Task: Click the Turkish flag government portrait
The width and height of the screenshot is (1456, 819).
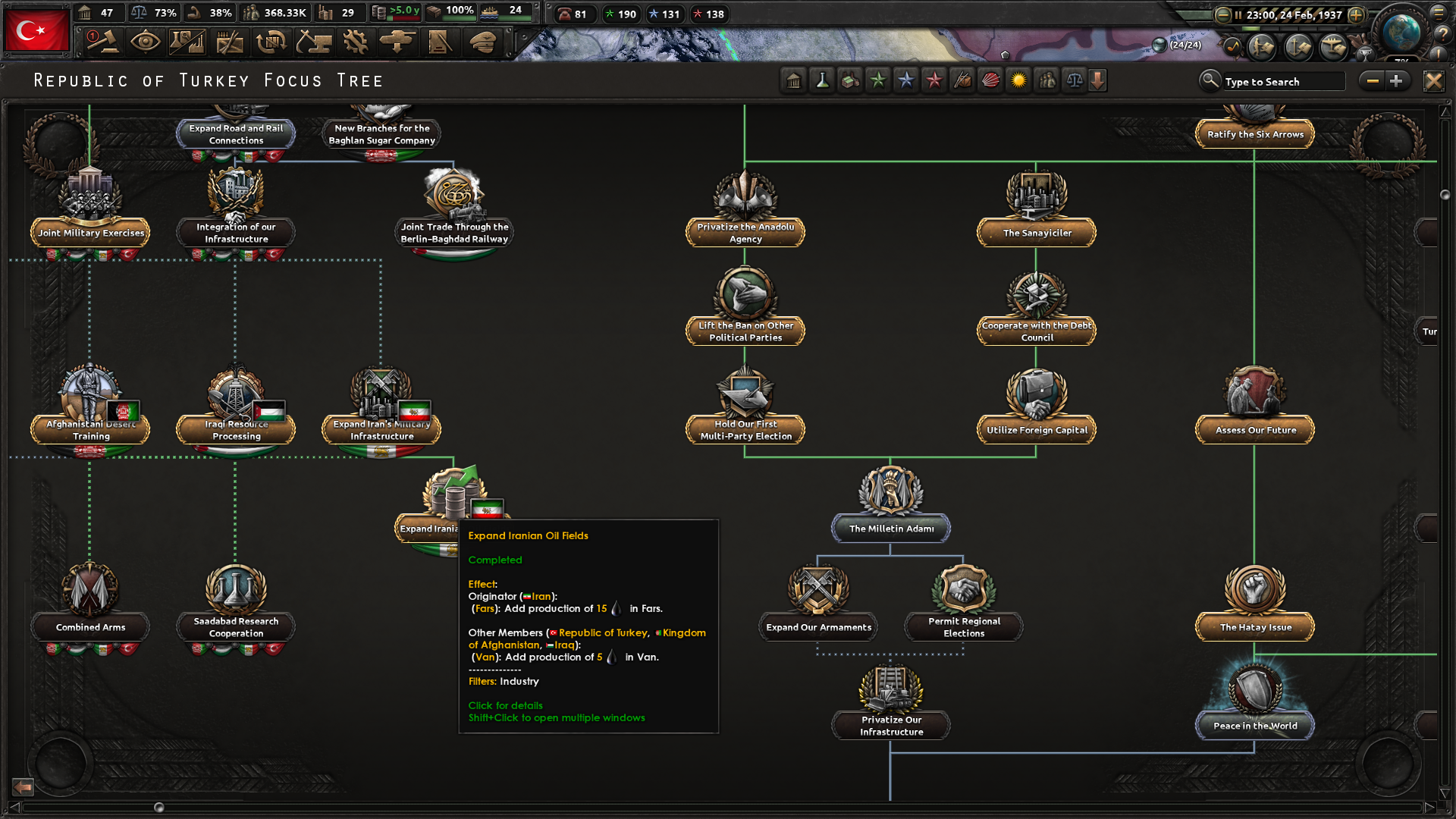Action: point(36,30)
